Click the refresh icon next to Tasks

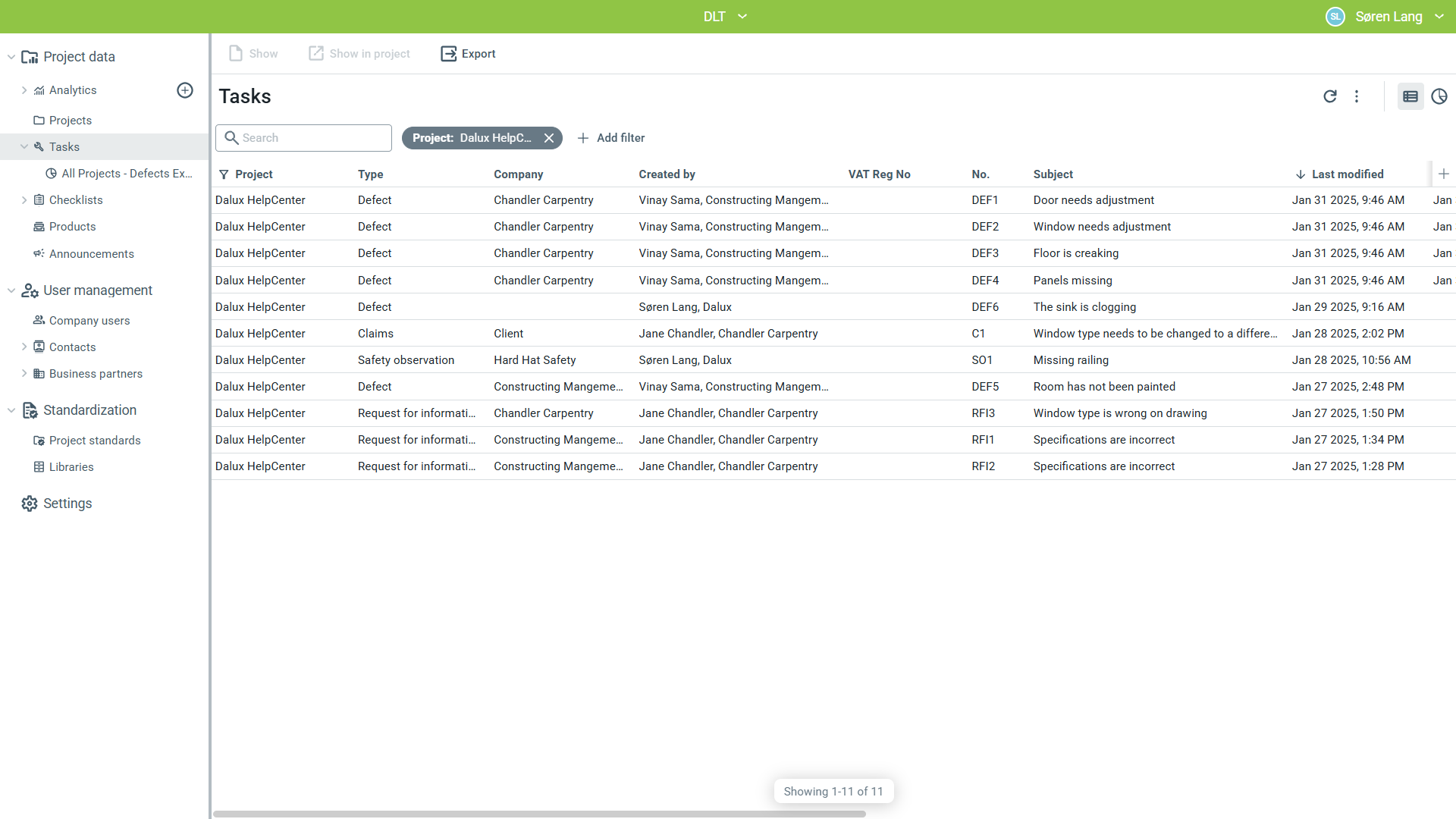1329,96
